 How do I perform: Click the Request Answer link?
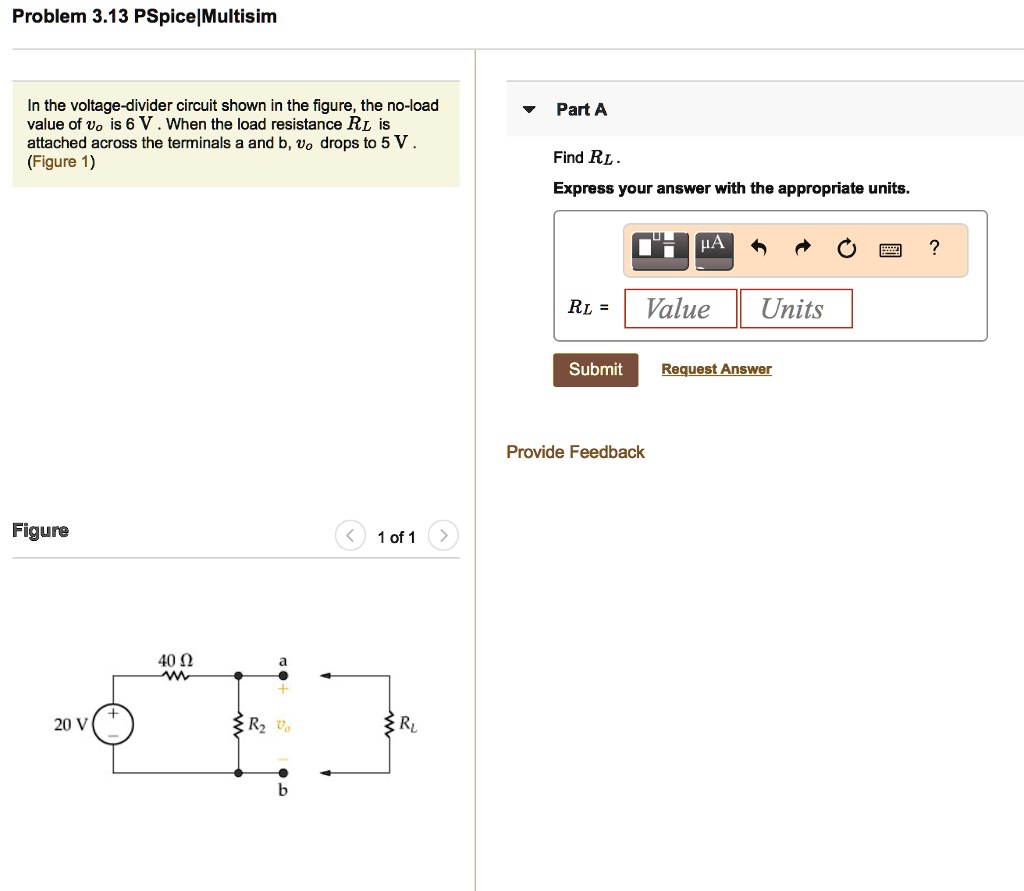click(716, 368)
